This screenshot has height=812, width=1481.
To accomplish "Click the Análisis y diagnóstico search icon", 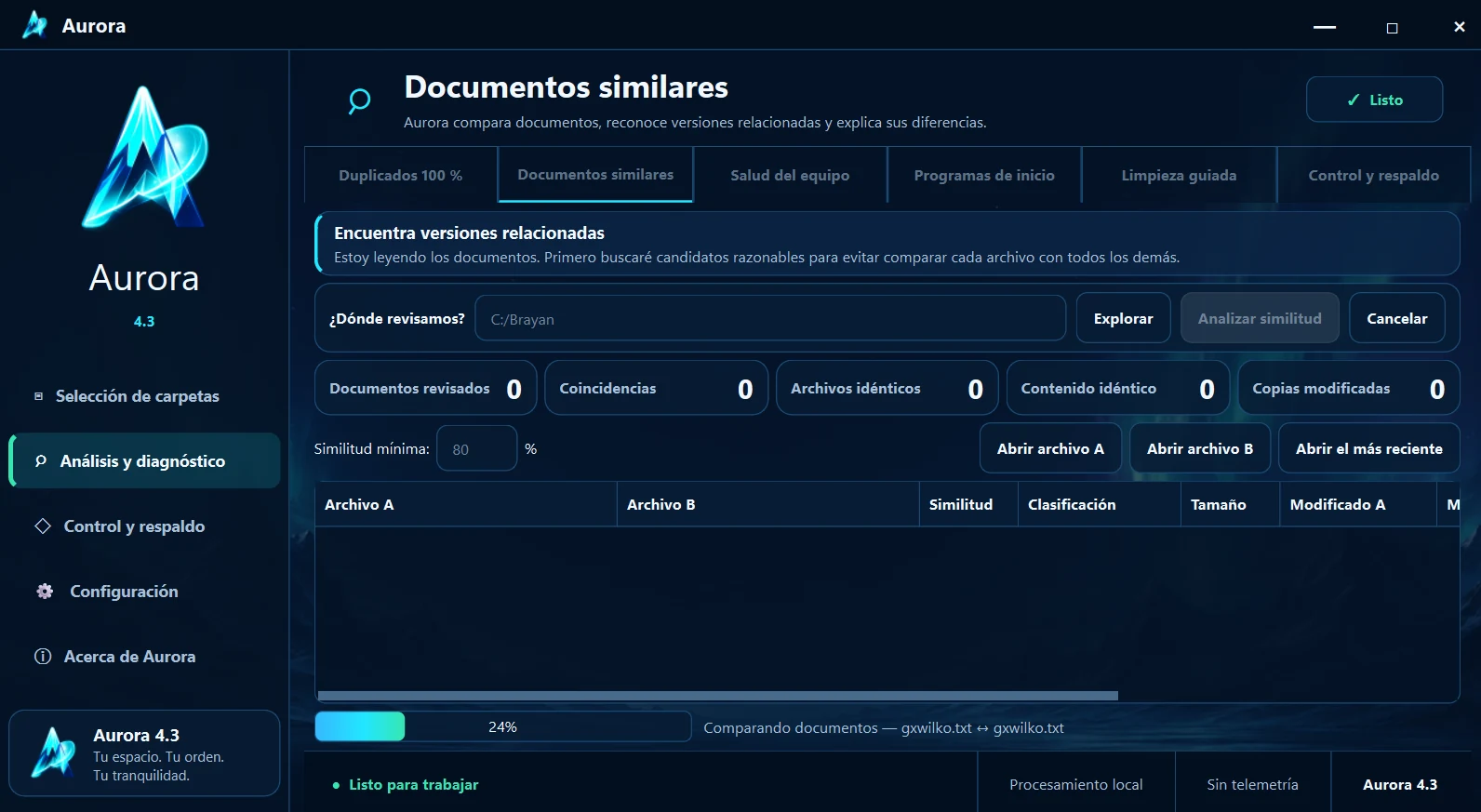I will [x=41, y=460].
